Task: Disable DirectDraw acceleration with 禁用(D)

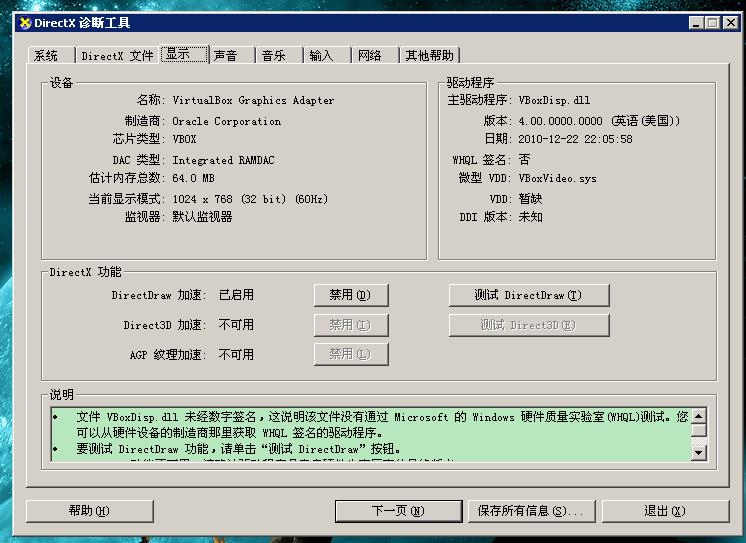Action: (x=351, y=295)
